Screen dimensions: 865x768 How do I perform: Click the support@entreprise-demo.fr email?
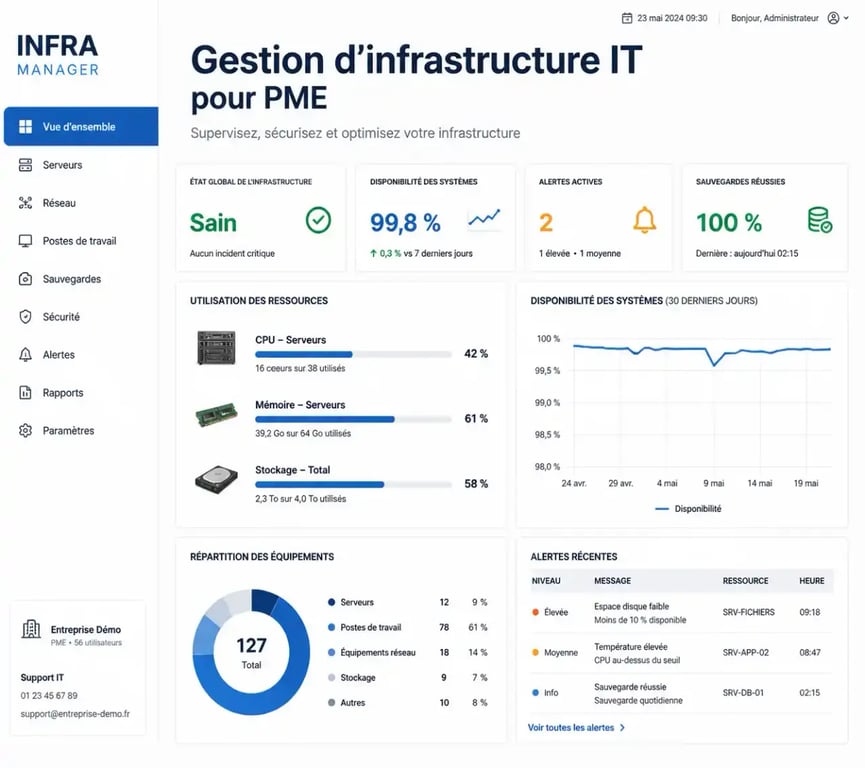[x=75, y=714]
